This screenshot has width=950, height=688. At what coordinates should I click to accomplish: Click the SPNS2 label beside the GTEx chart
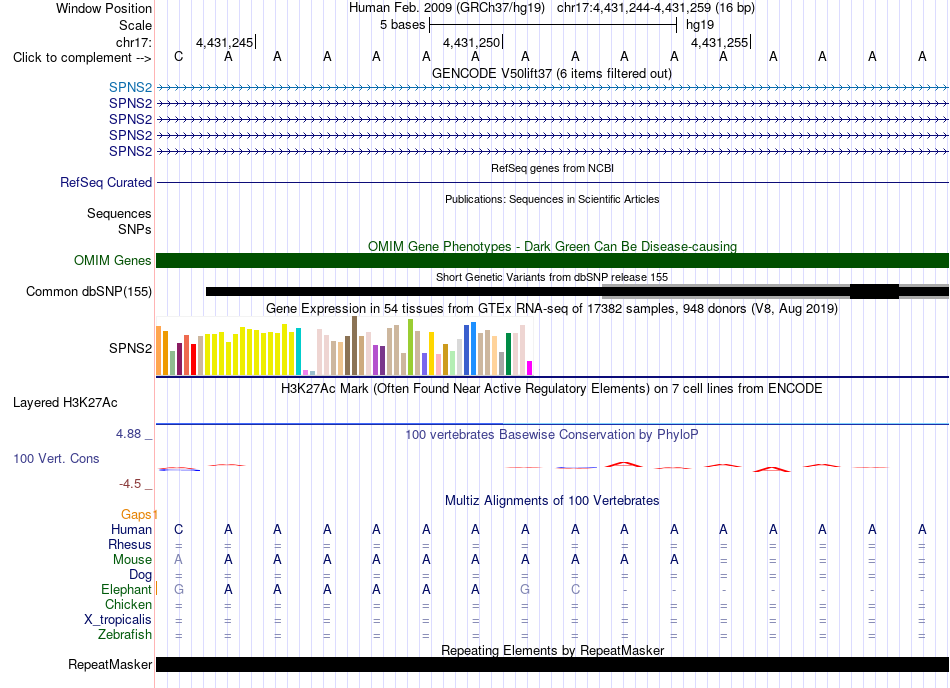130,348
